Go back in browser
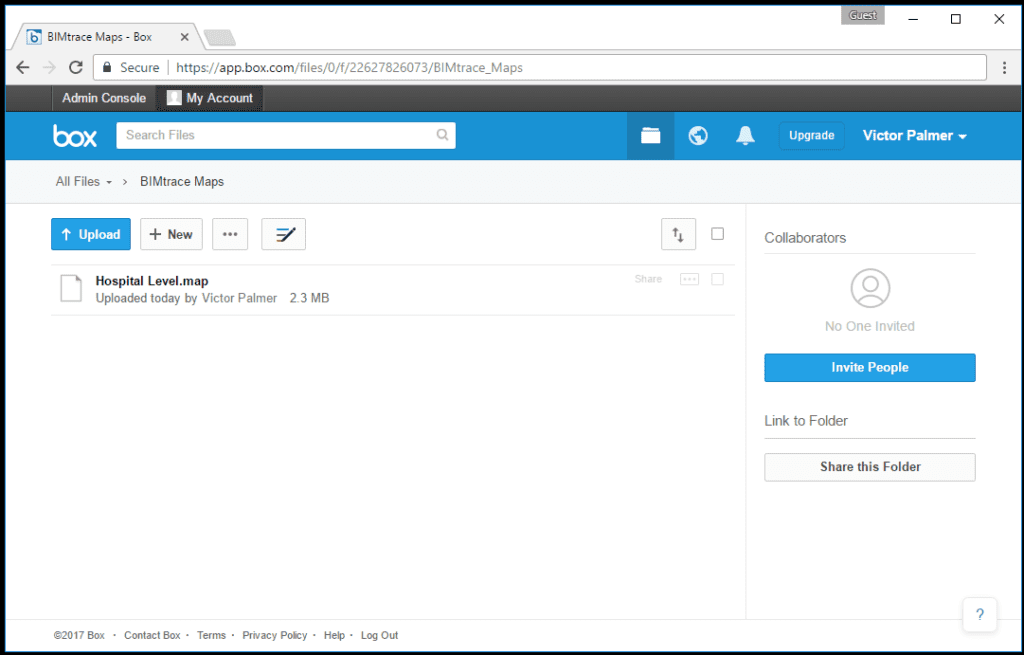This screenshot has width=1024, height=655. coord(23,67)
